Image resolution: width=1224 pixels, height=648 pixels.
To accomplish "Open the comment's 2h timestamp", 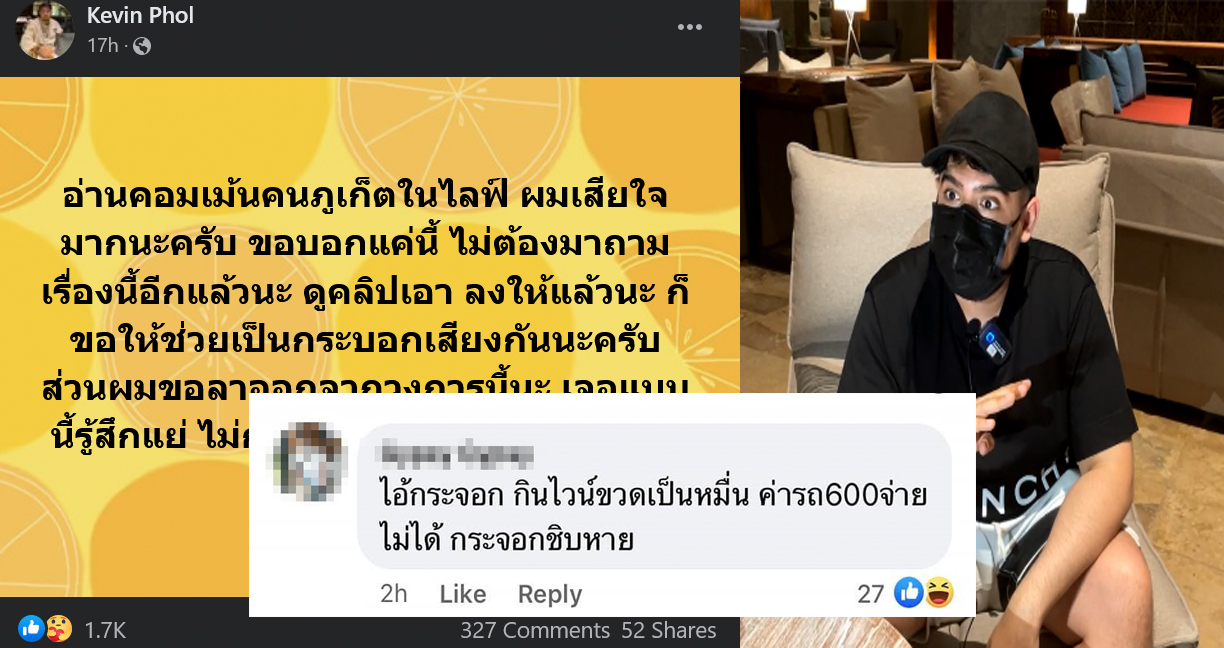I will point(394,594).
